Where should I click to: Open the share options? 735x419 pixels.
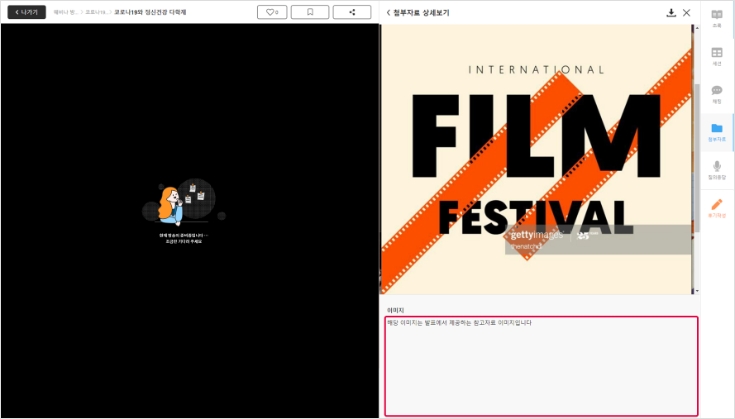351,12
